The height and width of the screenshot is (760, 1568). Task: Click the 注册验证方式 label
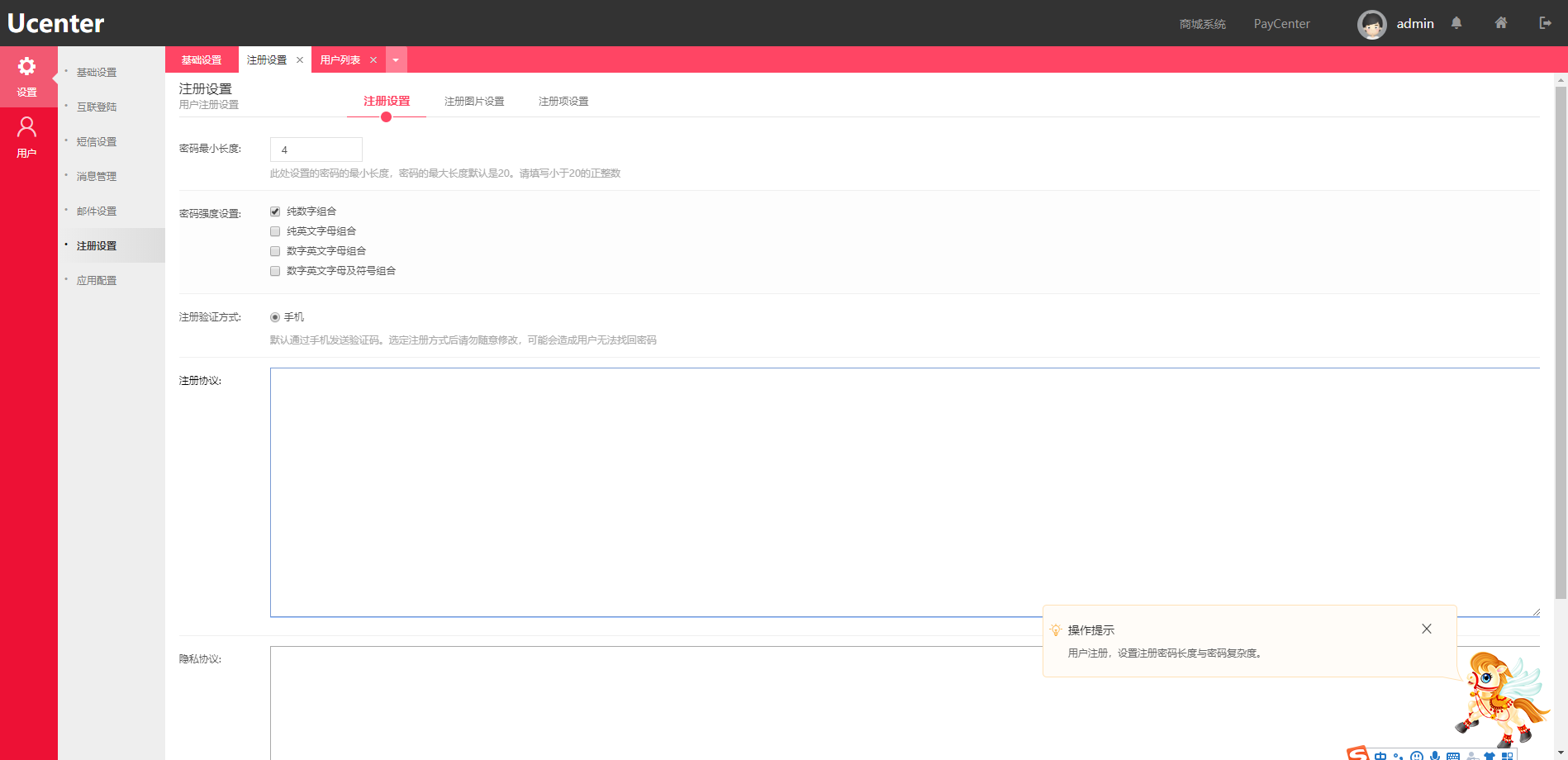coord(210,317)
